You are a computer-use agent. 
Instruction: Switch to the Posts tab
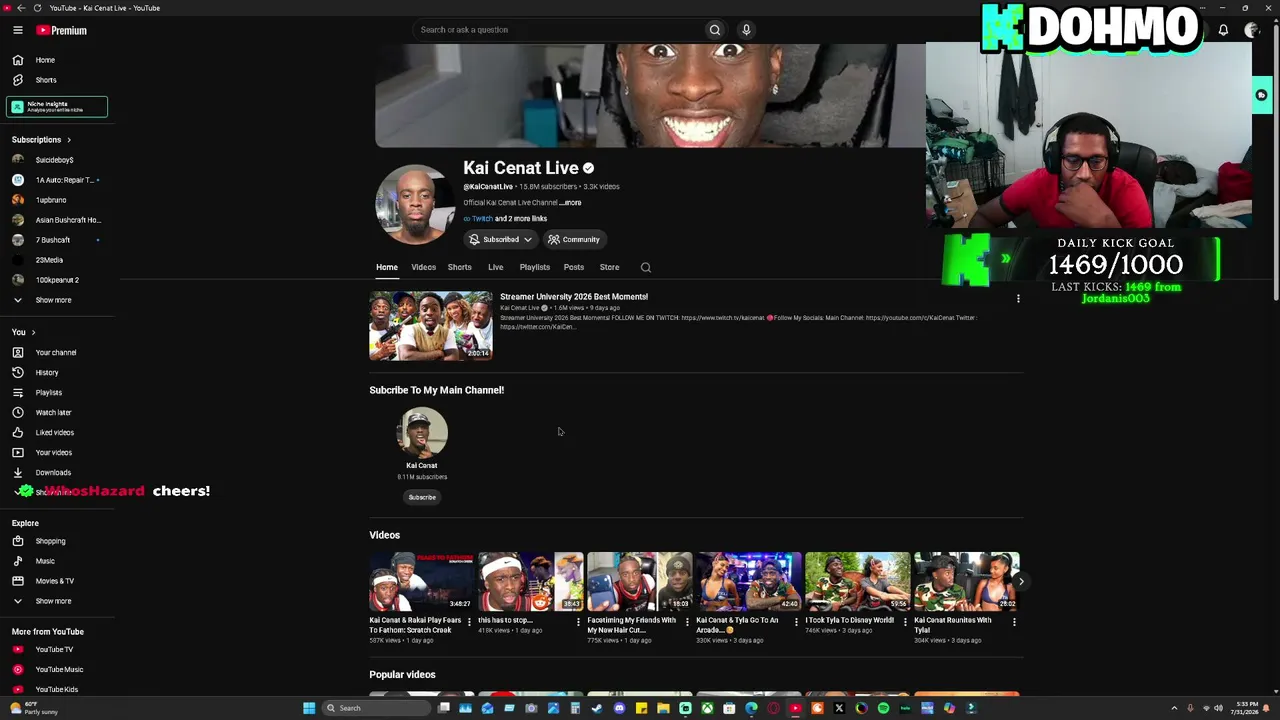point(574,268)
